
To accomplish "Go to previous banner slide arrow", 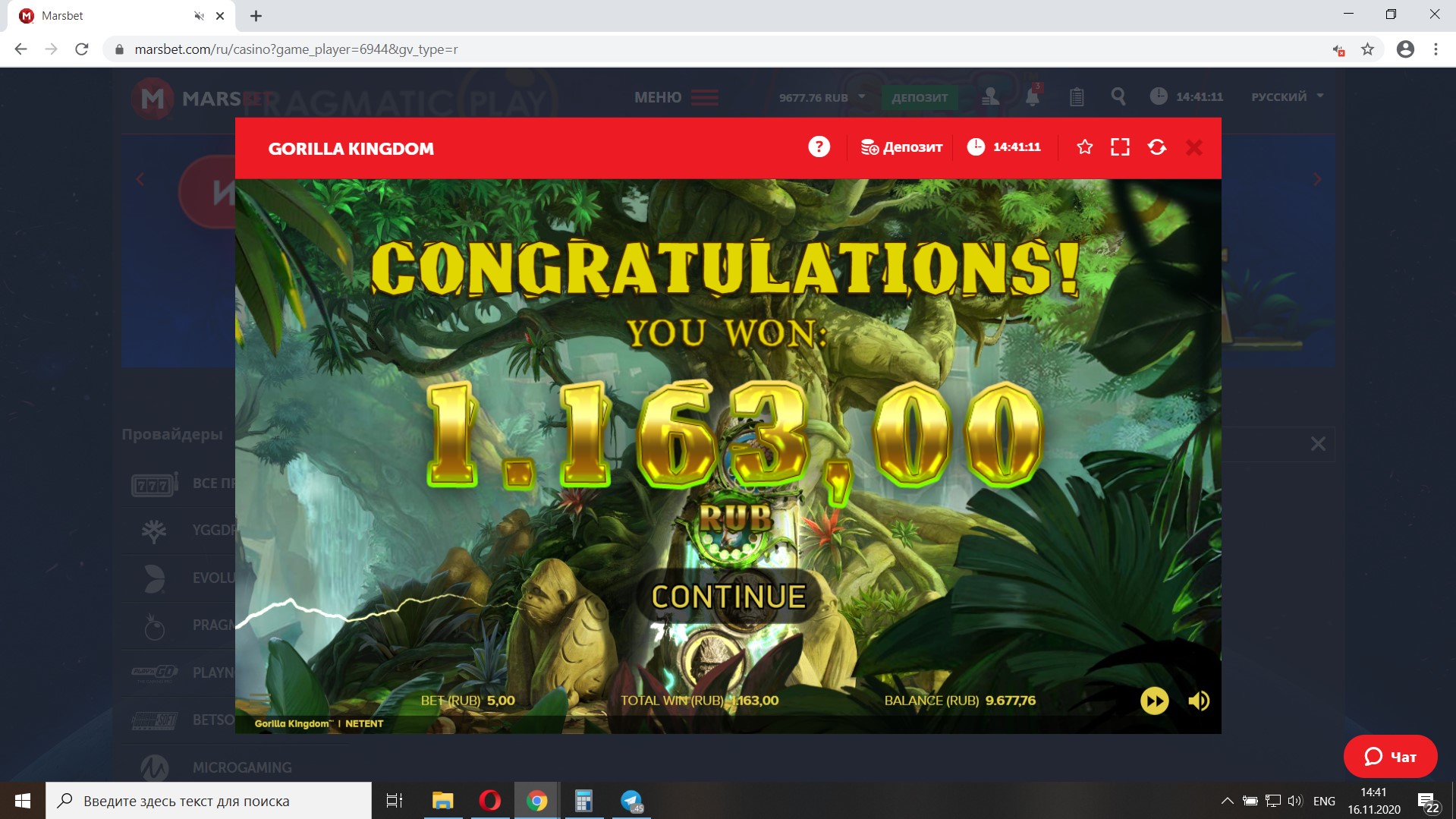I will pos(140,179).
